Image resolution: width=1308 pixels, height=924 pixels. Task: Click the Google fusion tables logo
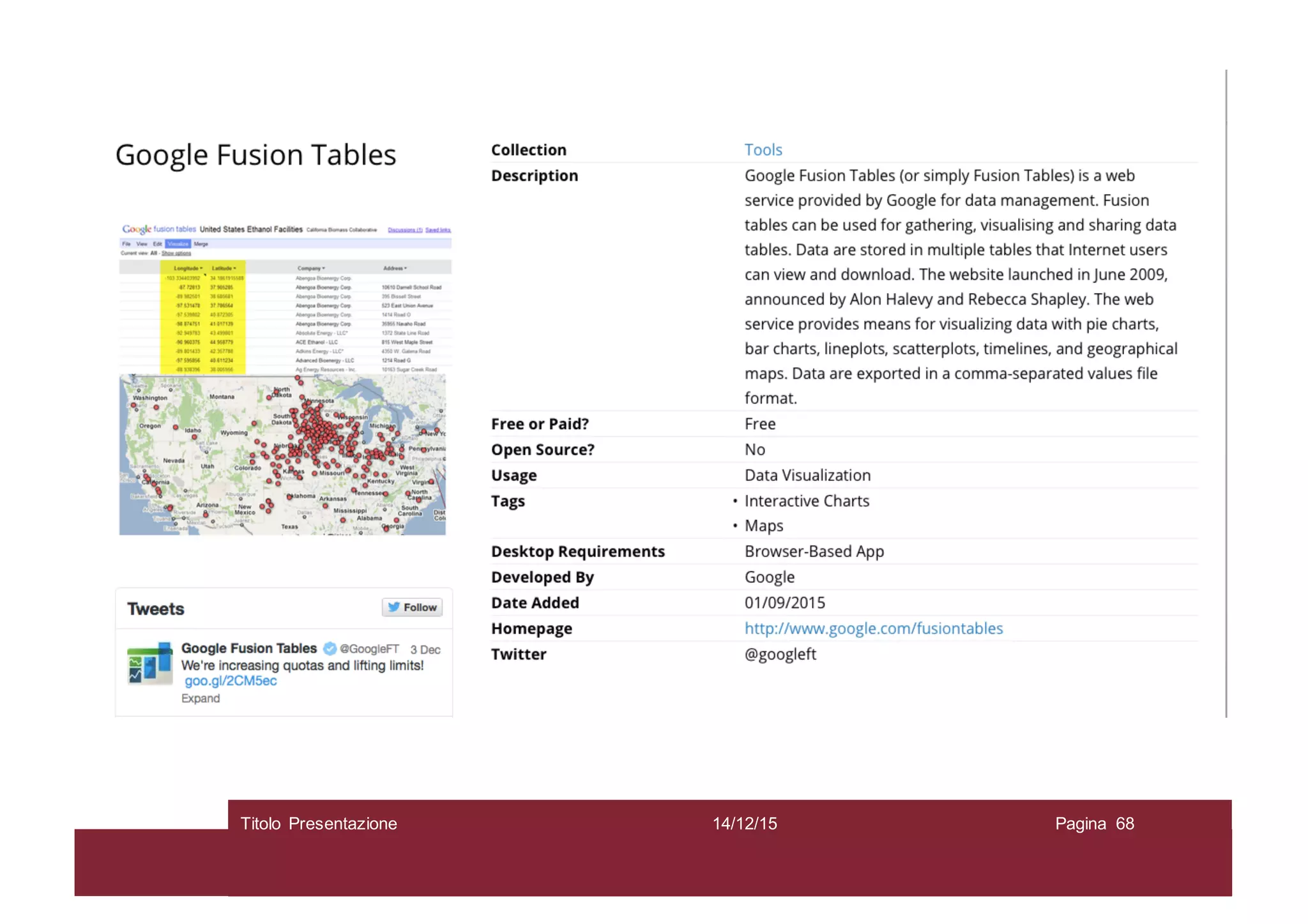coord(158,229)
